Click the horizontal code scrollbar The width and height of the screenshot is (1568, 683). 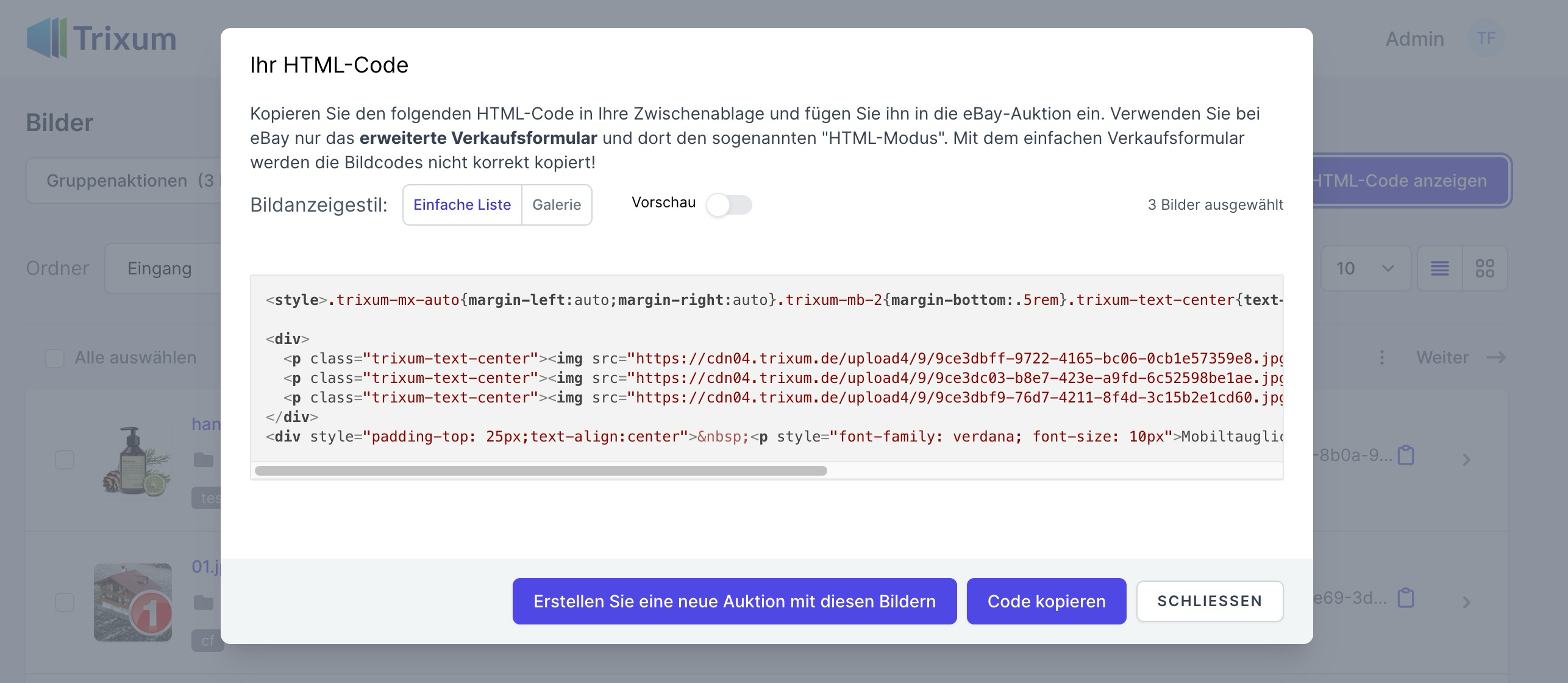pyautogui.click(x=541, y=471)
